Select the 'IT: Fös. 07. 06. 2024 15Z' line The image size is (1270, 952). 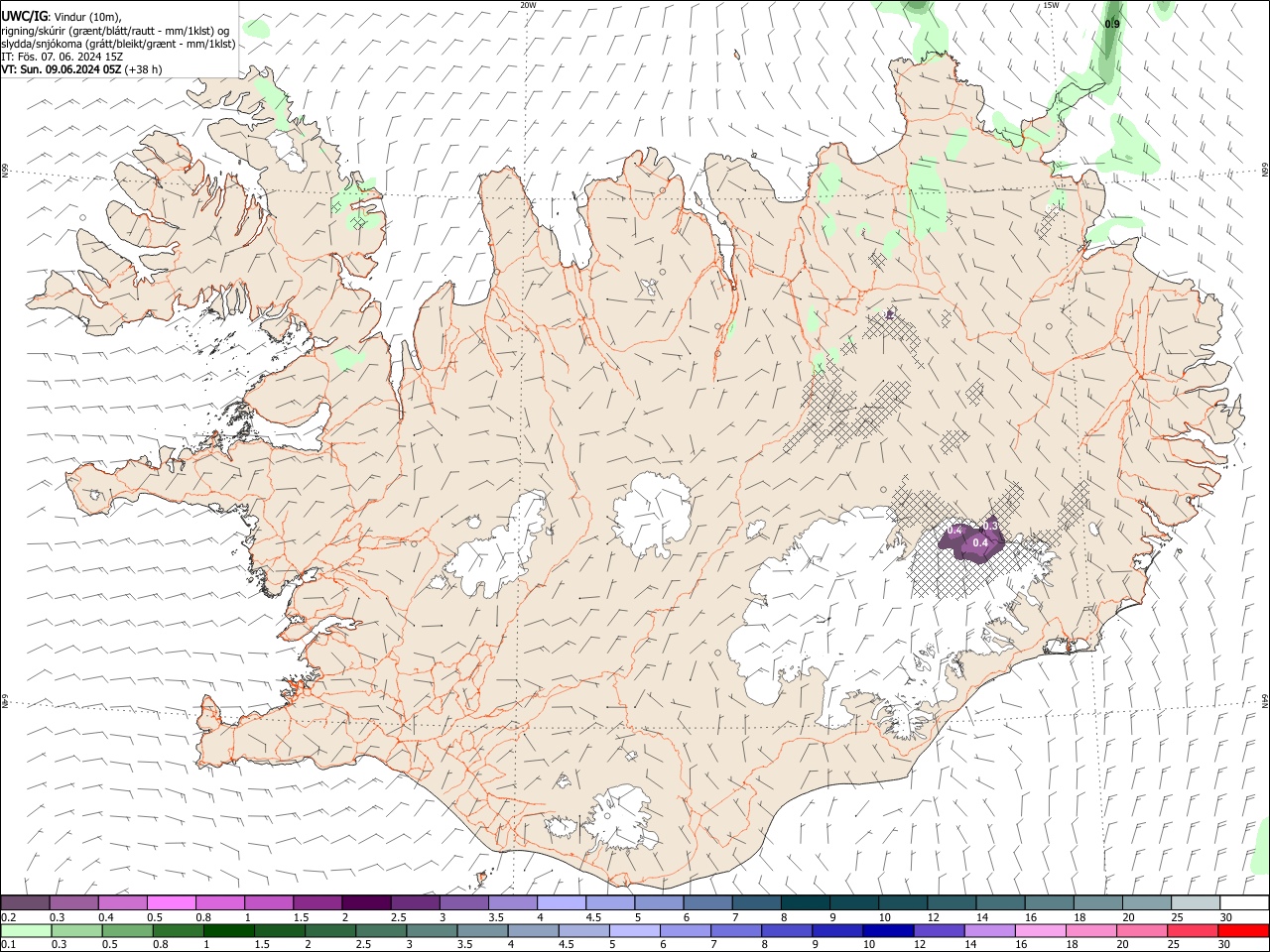[62, 57]
